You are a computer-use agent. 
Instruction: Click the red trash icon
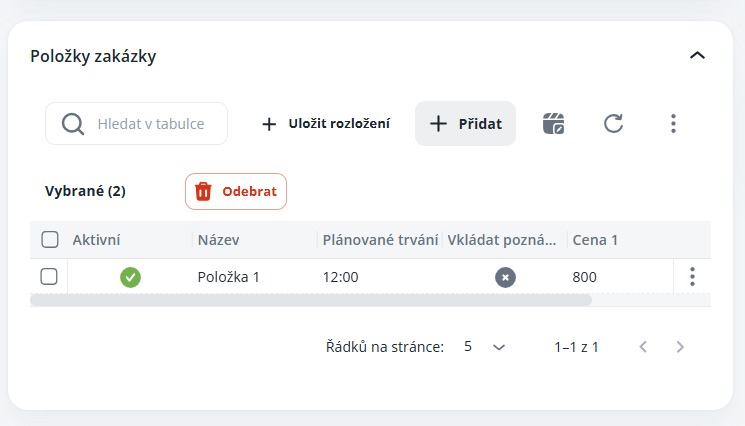203,191
